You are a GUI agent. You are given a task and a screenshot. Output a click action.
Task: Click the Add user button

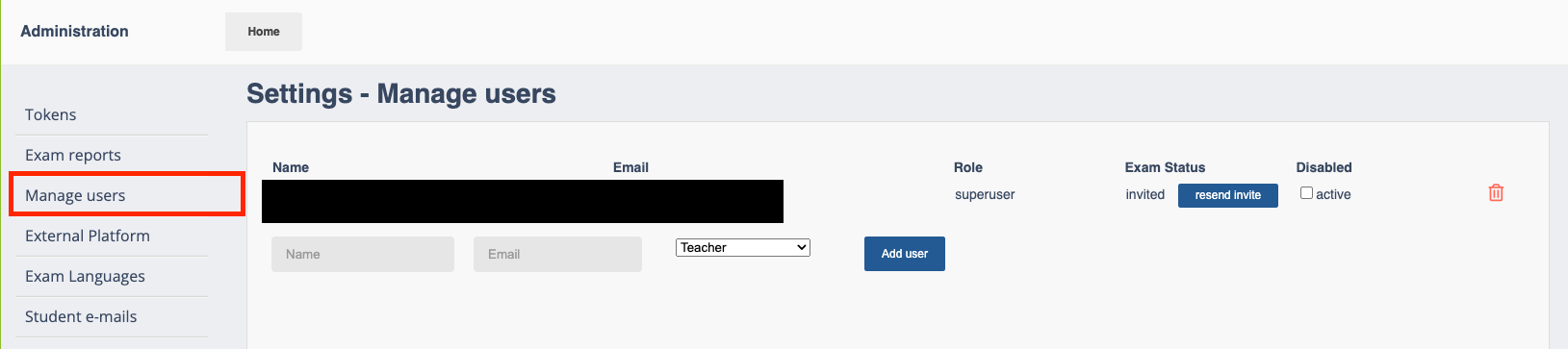tap(905, 254)
